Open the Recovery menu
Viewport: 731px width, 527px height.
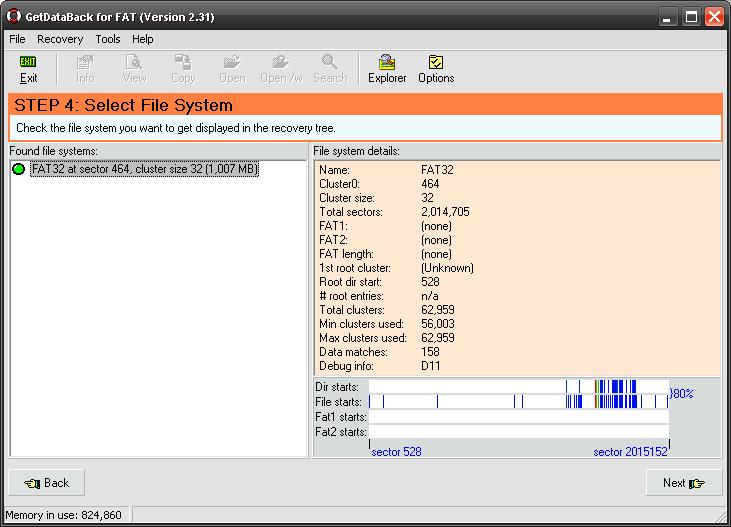pyautogui.click(x=60, y=39)
